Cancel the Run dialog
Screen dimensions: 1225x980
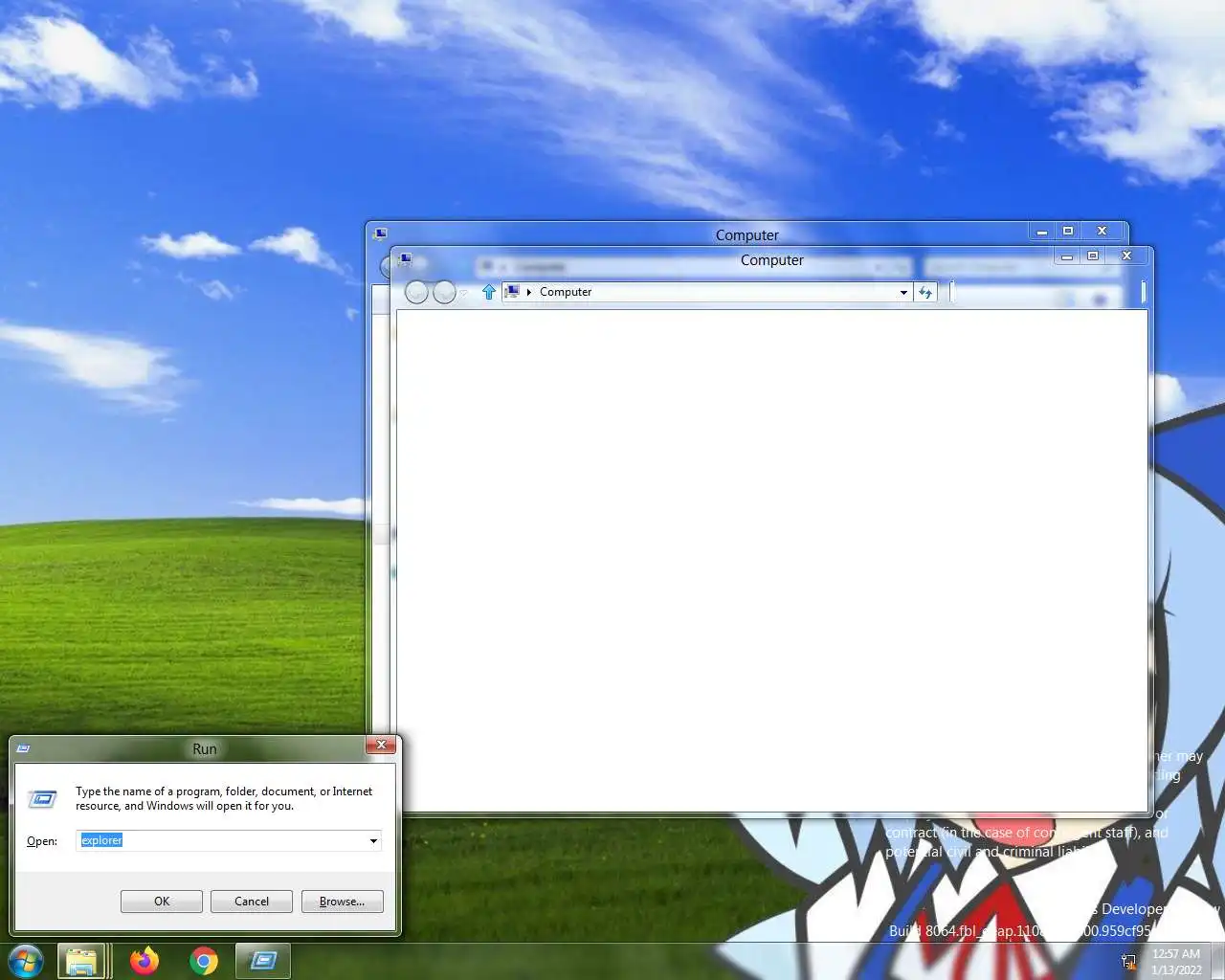(252, 902)
